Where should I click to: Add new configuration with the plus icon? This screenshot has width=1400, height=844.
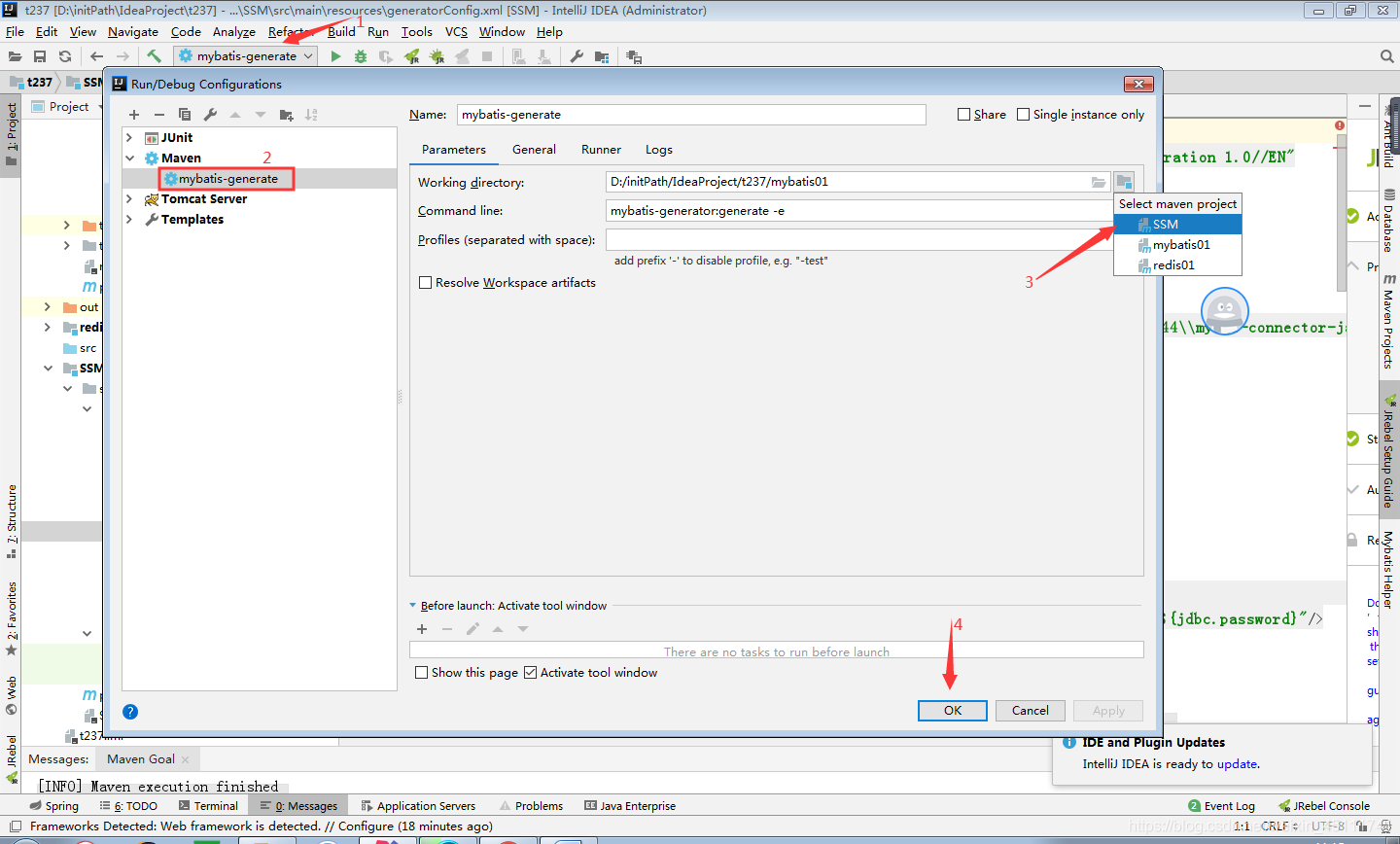point(134,115)
